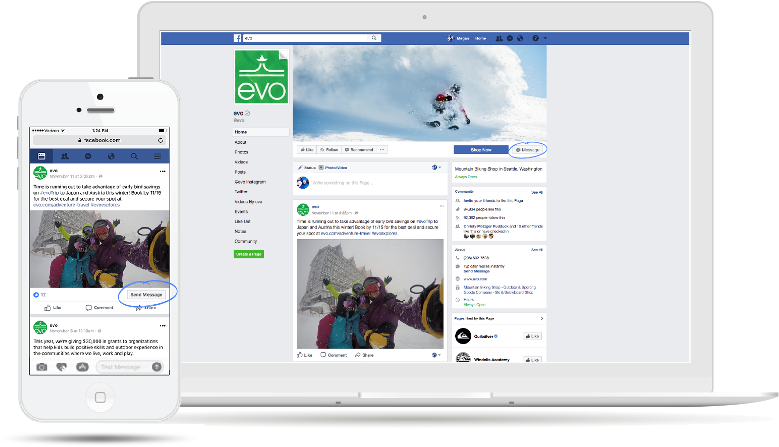Open the account dropdown arrow in laptop top bar
This screenshot has width=779, height=447.
[x=545, y=38]
